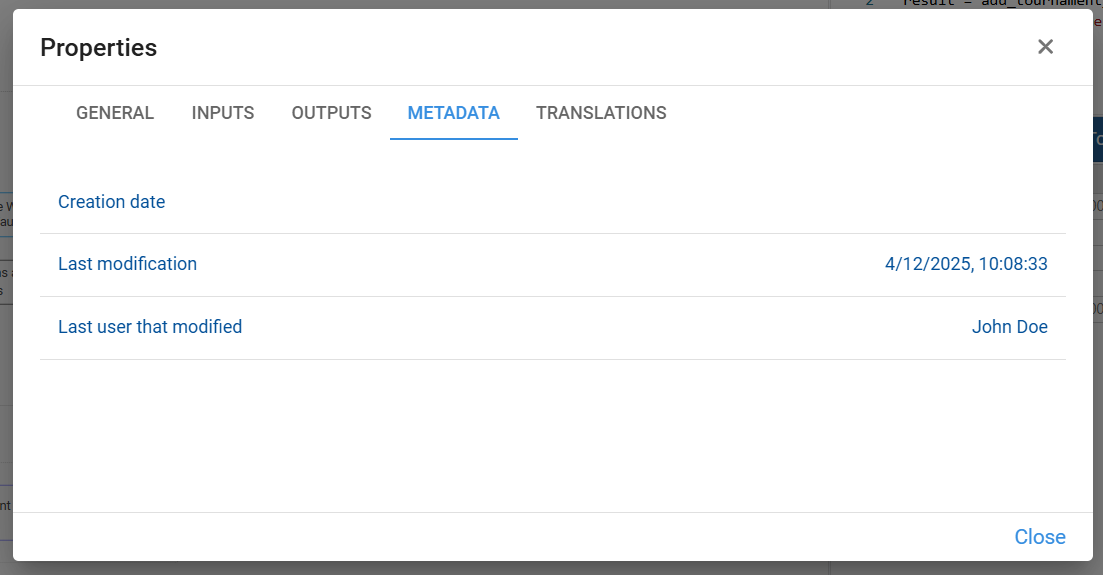Open the INPUTS tab
This screenshot has width=1103, height=575.
223,113
